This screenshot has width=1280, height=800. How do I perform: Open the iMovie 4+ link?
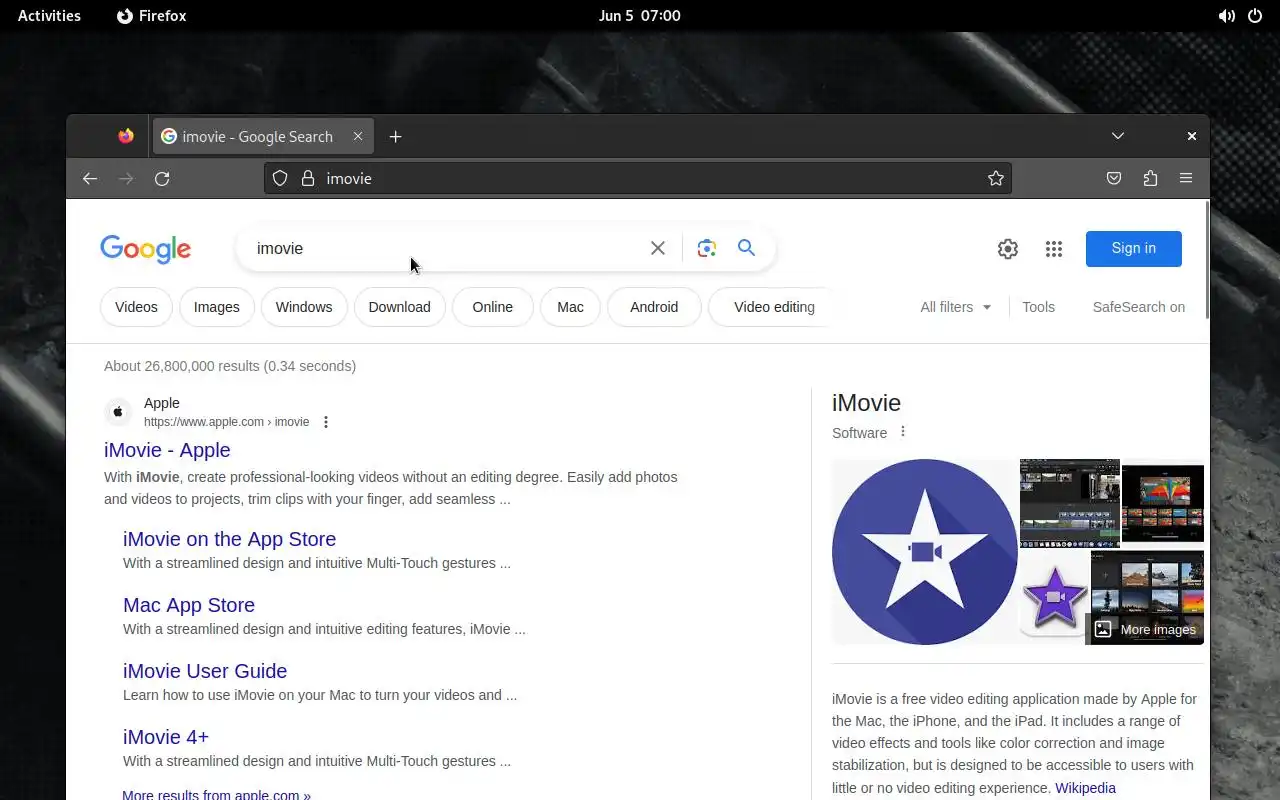[166, 737]
